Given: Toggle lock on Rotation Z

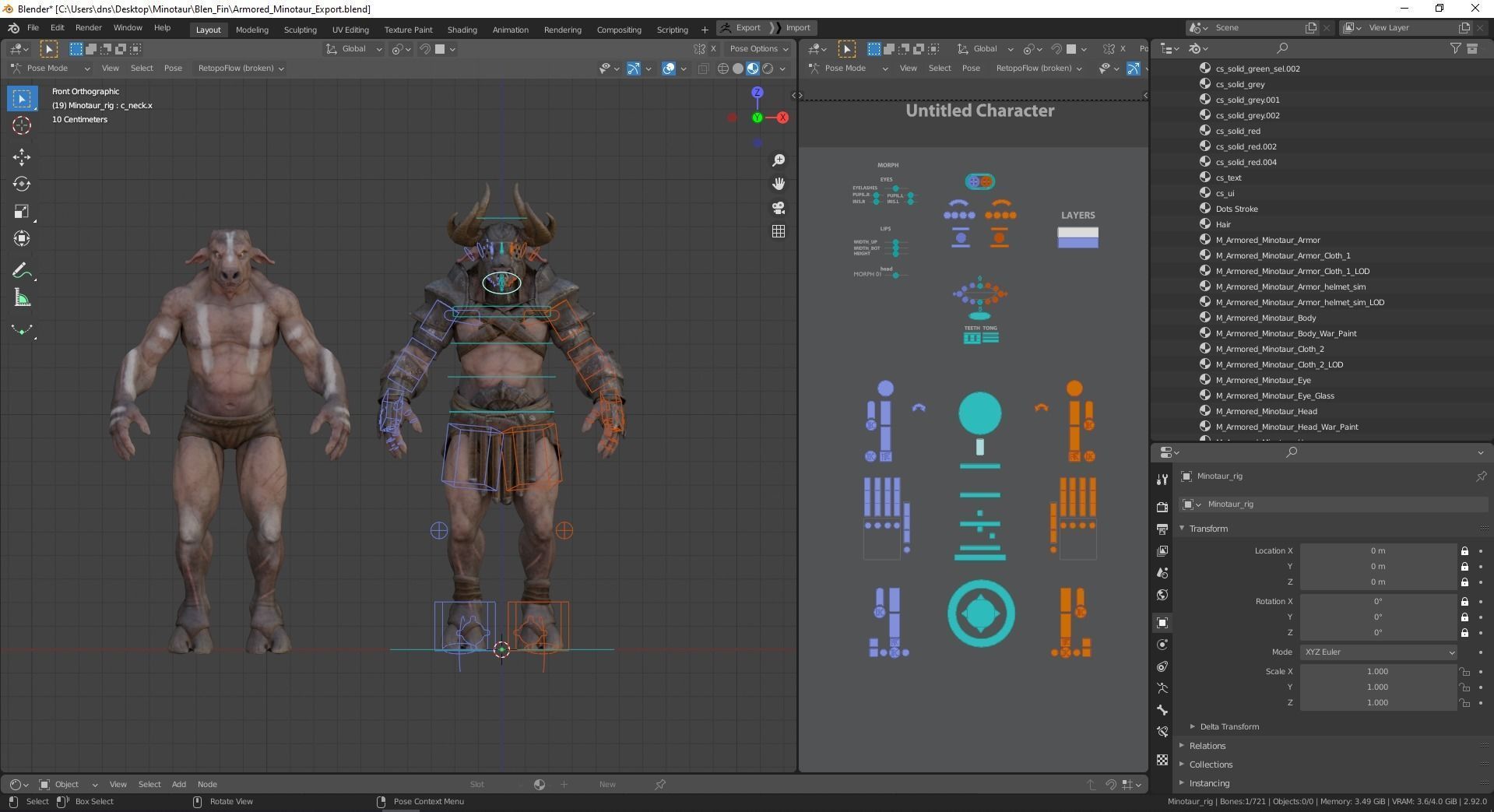Looking at the screenshot, I should click(1464, 633).
